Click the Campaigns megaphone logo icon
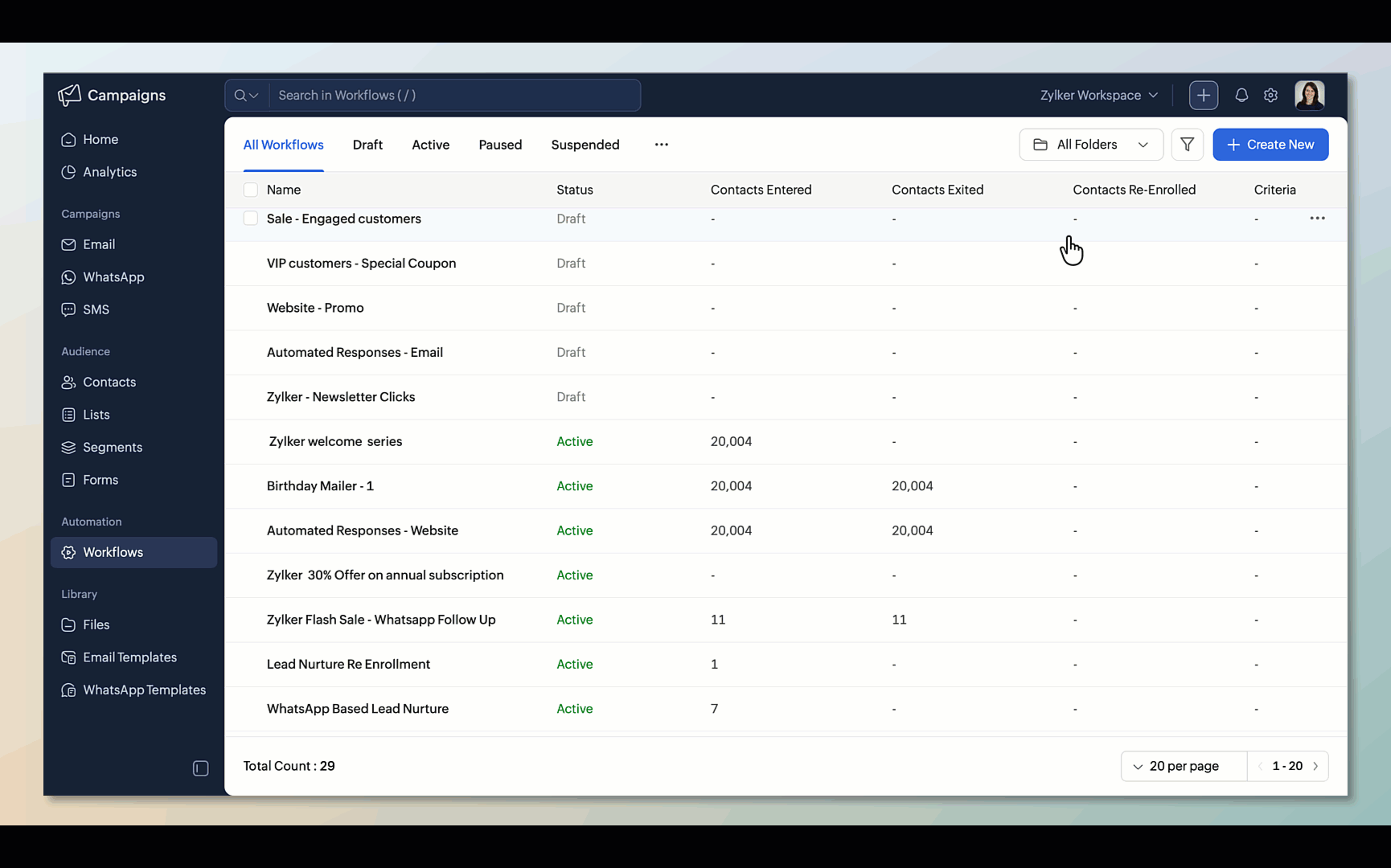 click(x=69, y=95)
